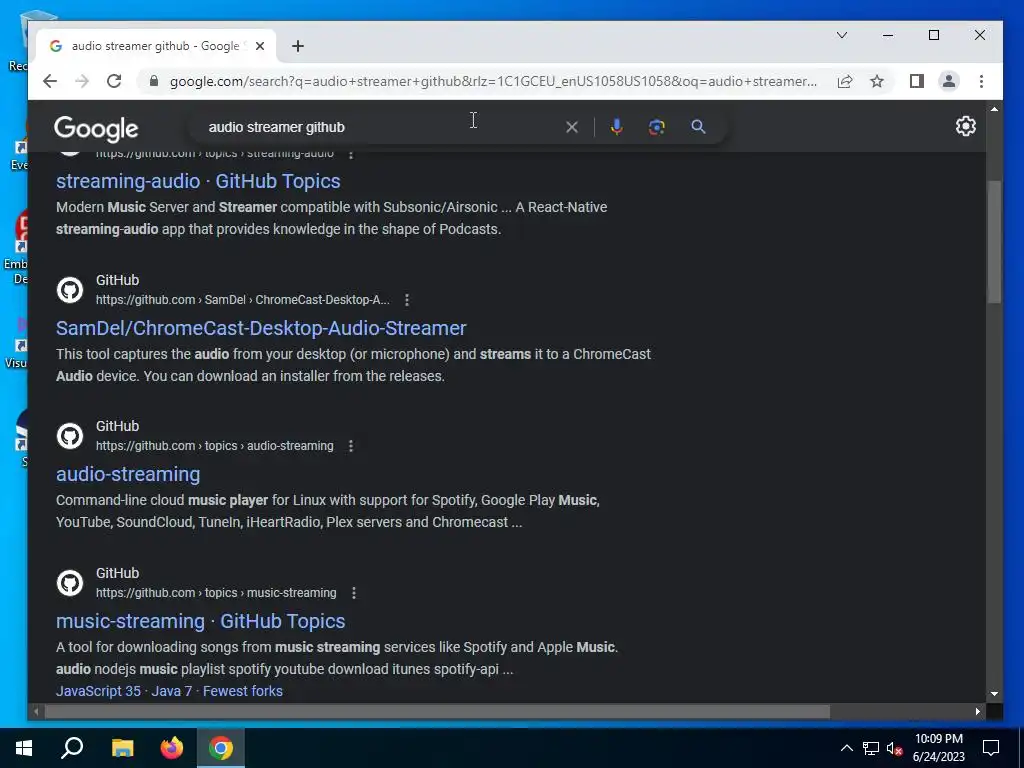Open streaming-audio · GitHub Topics link
The height and width of the screenshot is (768, 1024).
pyautogui.click(x=198, y=181)
